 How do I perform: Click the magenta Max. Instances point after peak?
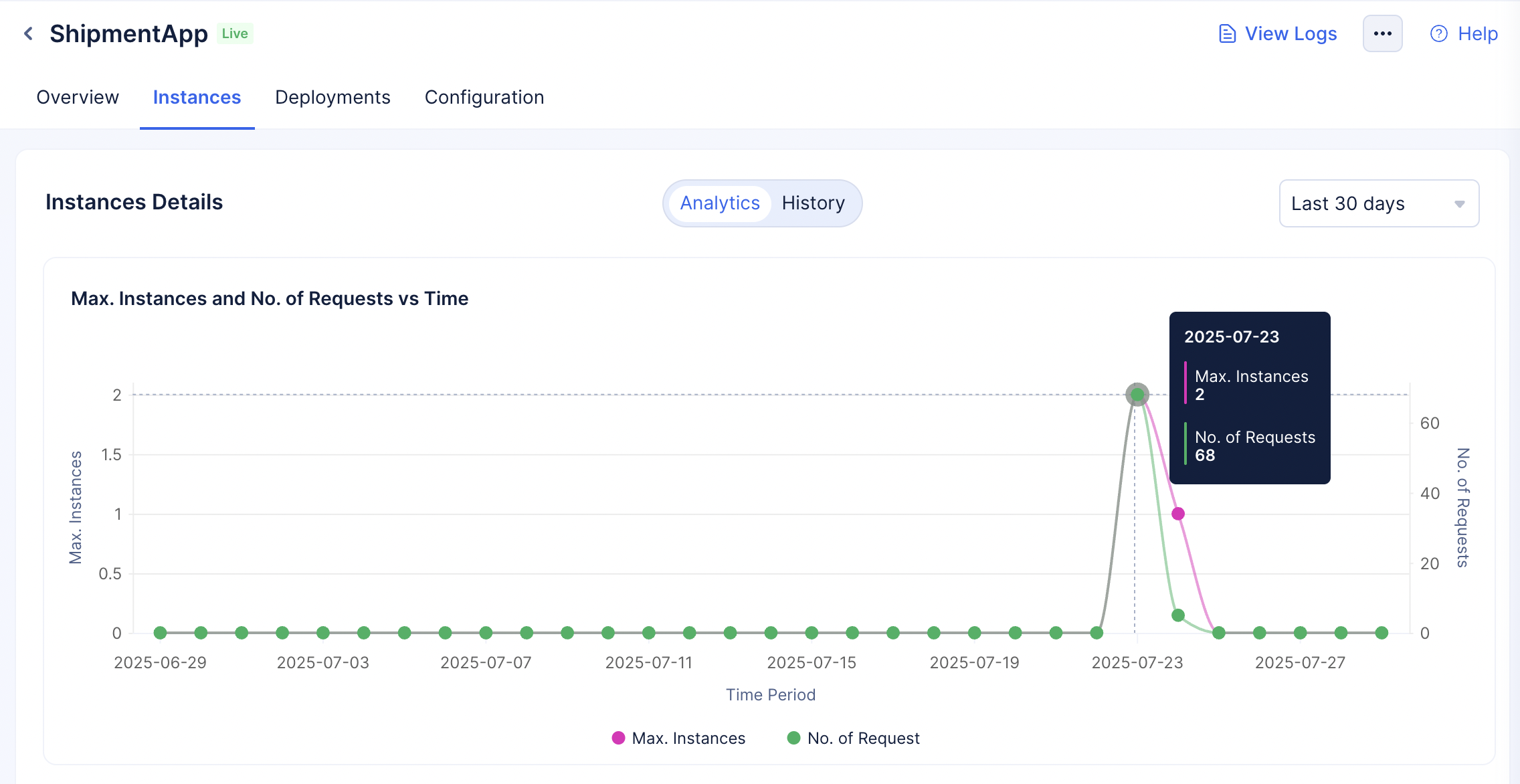click(x=1178, y=514)
